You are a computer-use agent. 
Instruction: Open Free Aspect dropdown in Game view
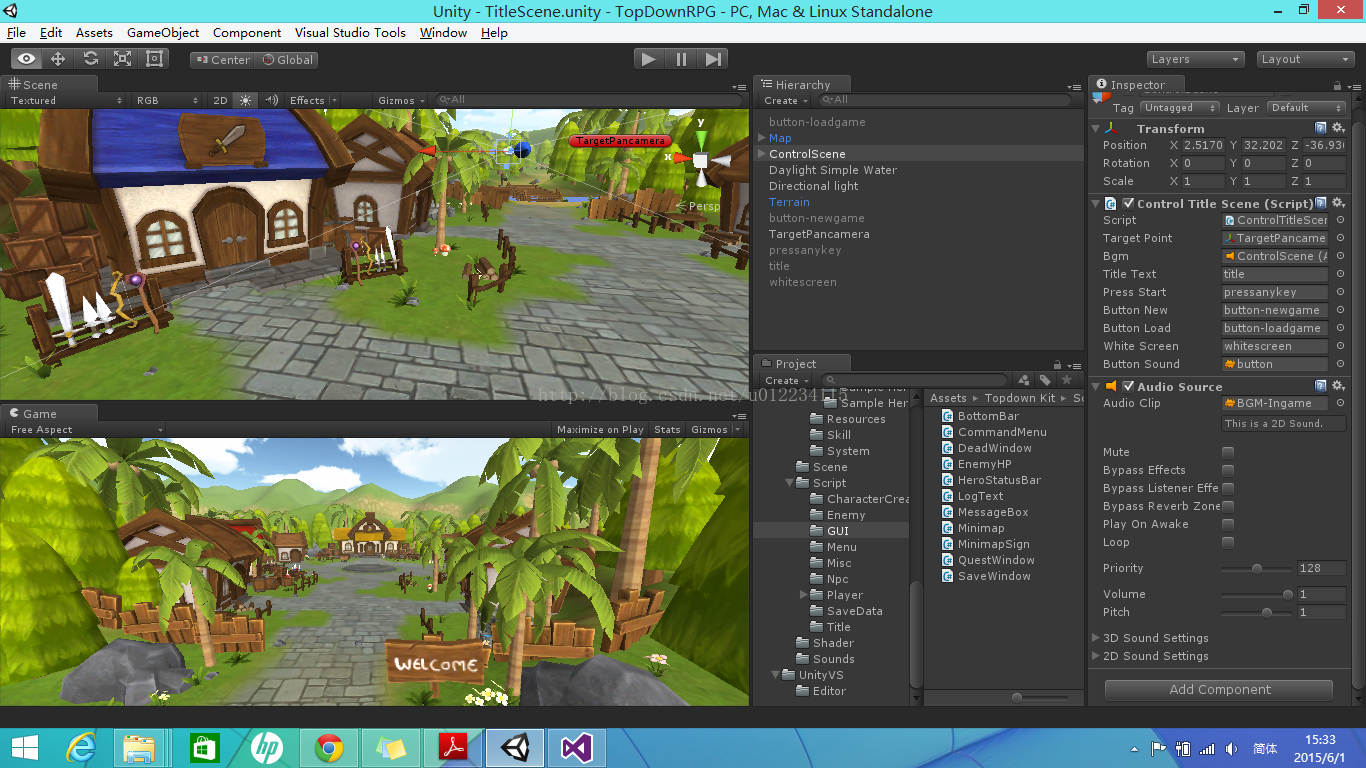coord(86,429)
